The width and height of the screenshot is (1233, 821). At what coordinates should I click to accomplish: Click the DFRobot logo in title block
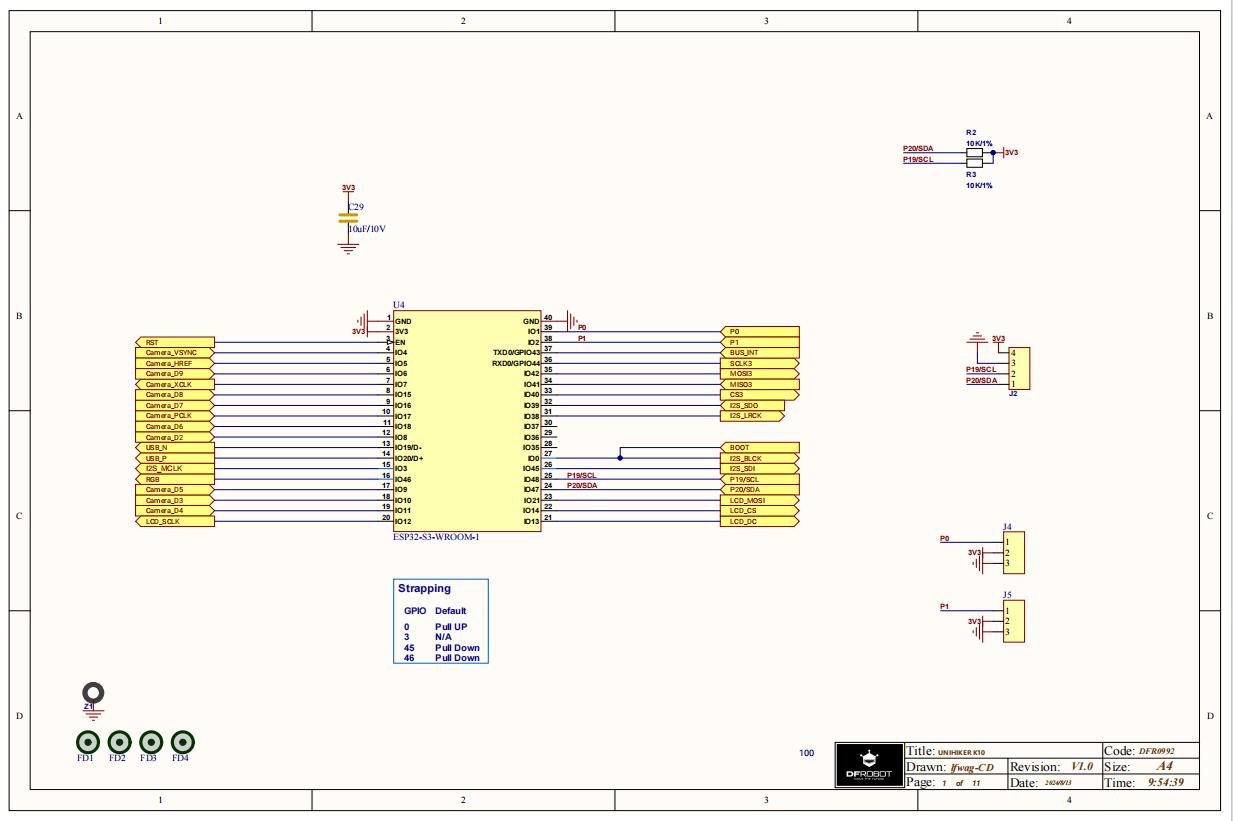[x=867, y=766]
